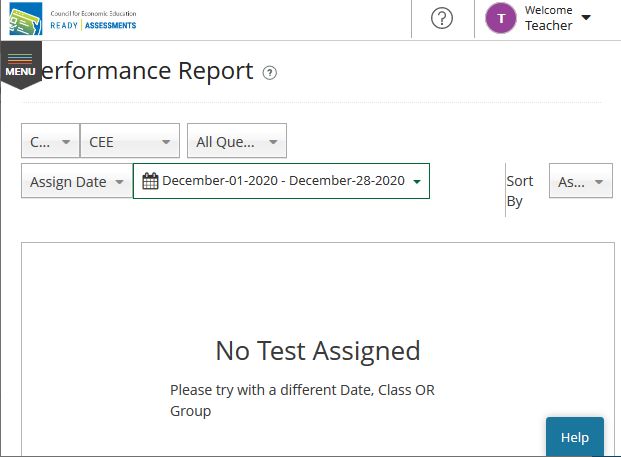Open the Sort By 'As...' dropdown
This screenshot has width=621, height=457.
(x=581, y=181)
